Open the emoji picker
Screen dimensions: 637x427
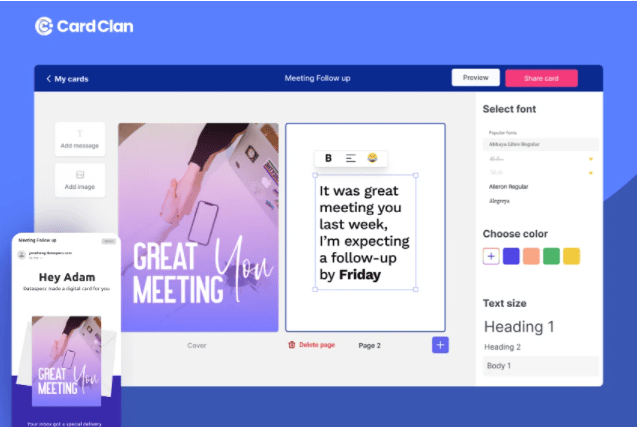point(373,158)
